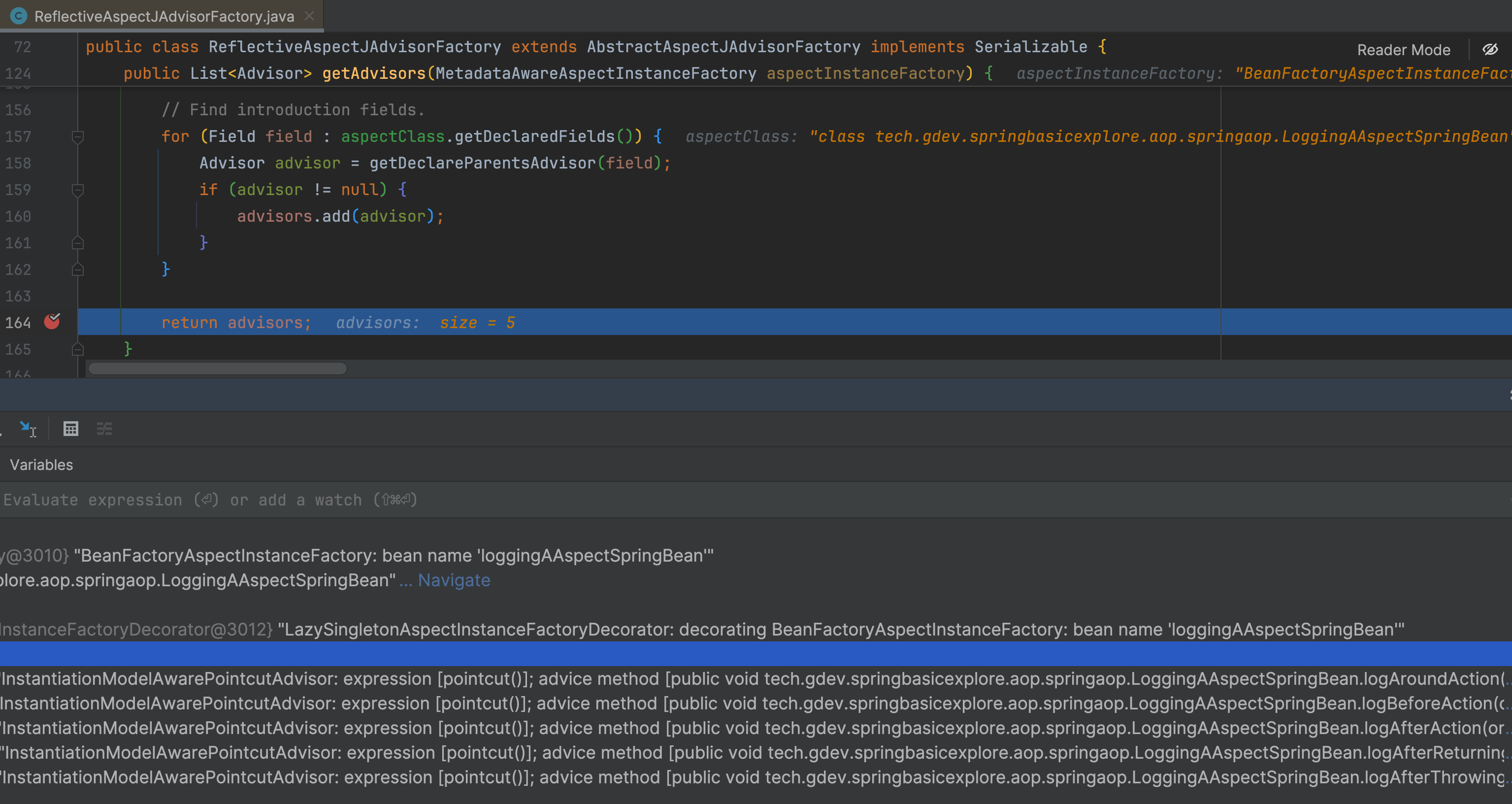Click "Serializable" in the class declaration
Image resolution: width=1512 pixels, height=804 pixels.
(x=1031, y=47)
